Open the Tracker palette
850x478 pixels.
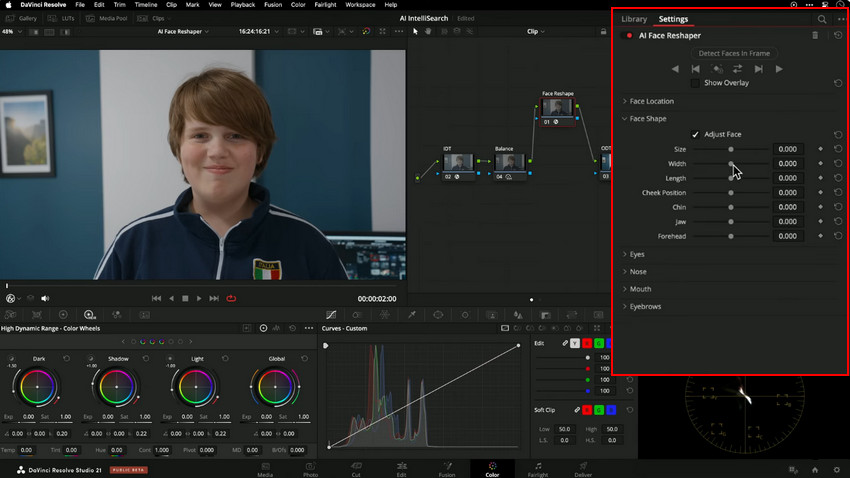tap(465, 315)
